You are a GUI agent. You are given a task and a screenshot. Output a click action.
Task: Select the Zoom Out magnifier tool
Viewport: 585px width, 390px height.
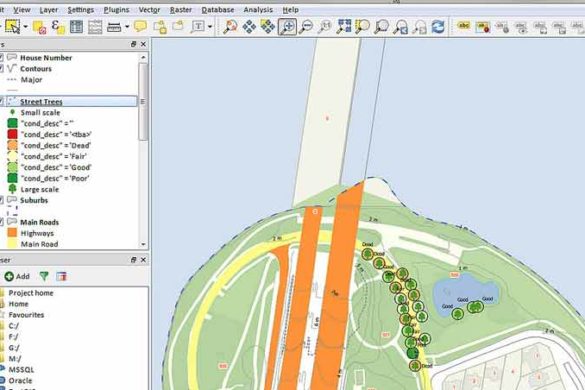click(306, 26)
